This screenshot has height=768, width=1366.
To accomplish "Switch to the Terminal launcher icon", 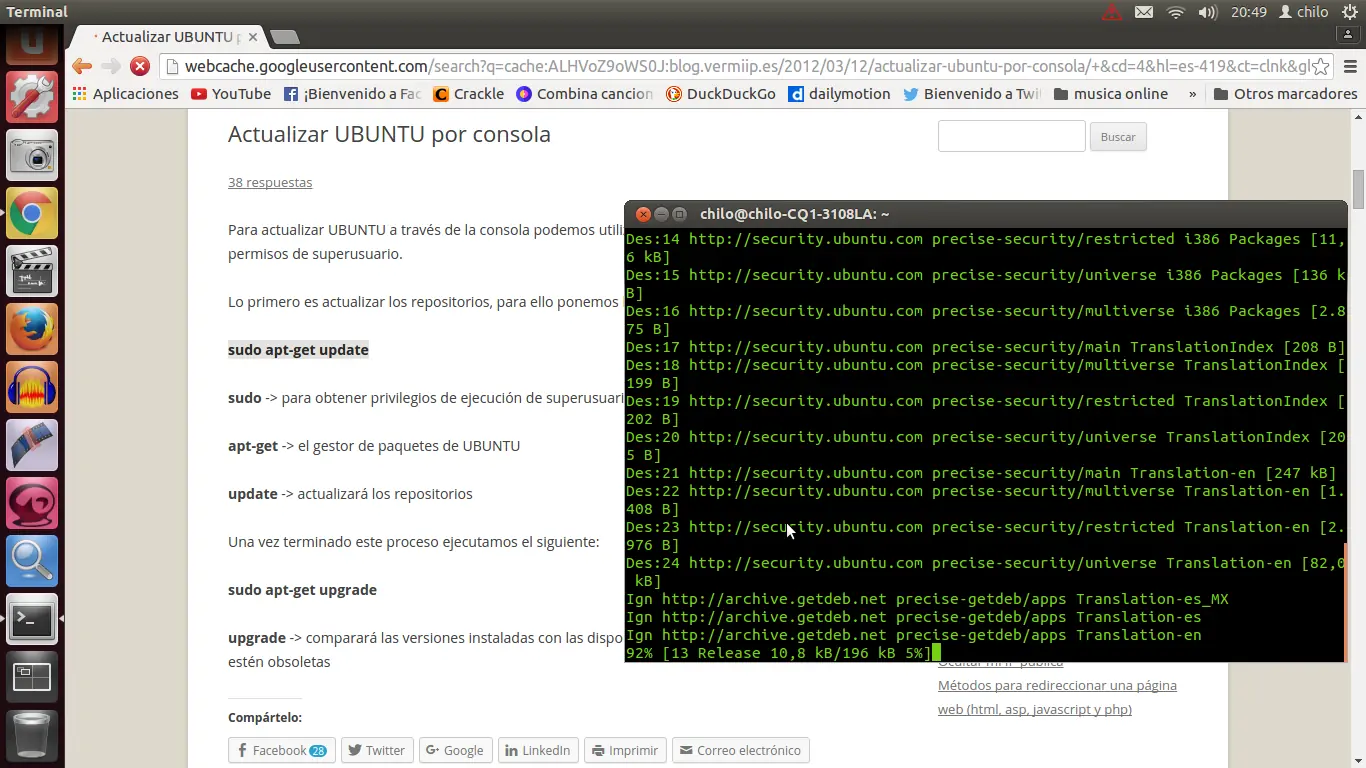I will coord(32,620).
